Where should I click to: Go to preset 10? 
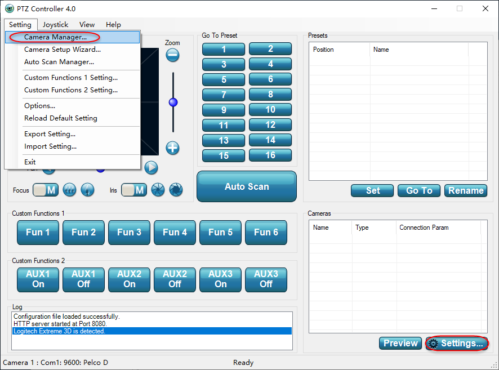coord(270,109)
